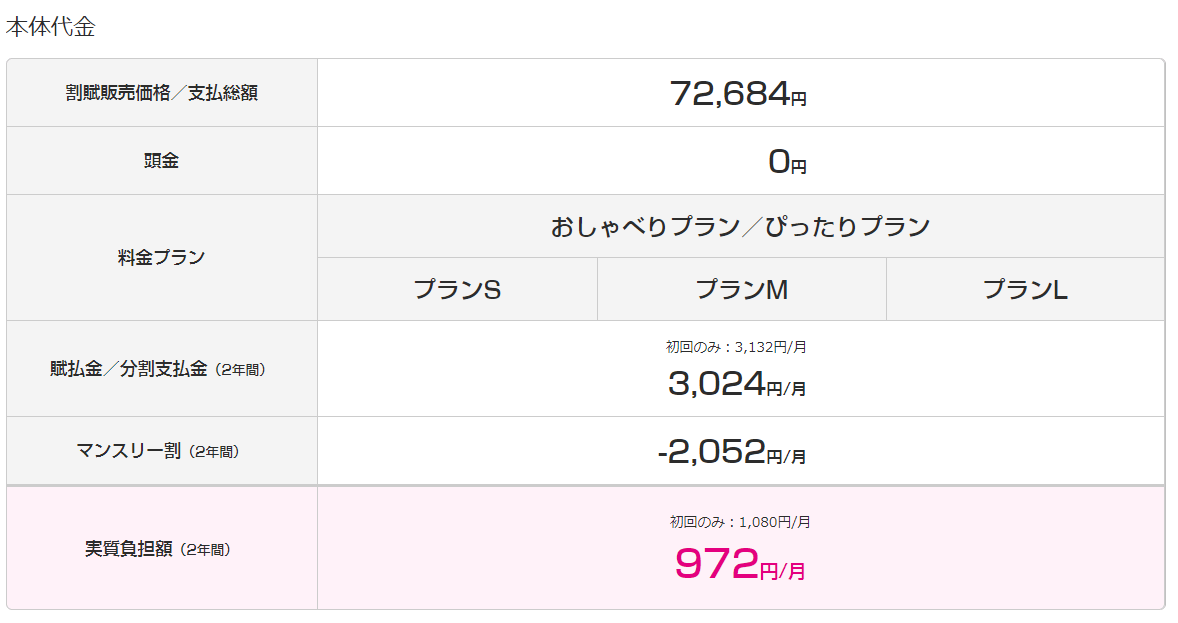1178x623 pixels.
Task: Click the 頭金 row label
Action: (x=162, y=161)
